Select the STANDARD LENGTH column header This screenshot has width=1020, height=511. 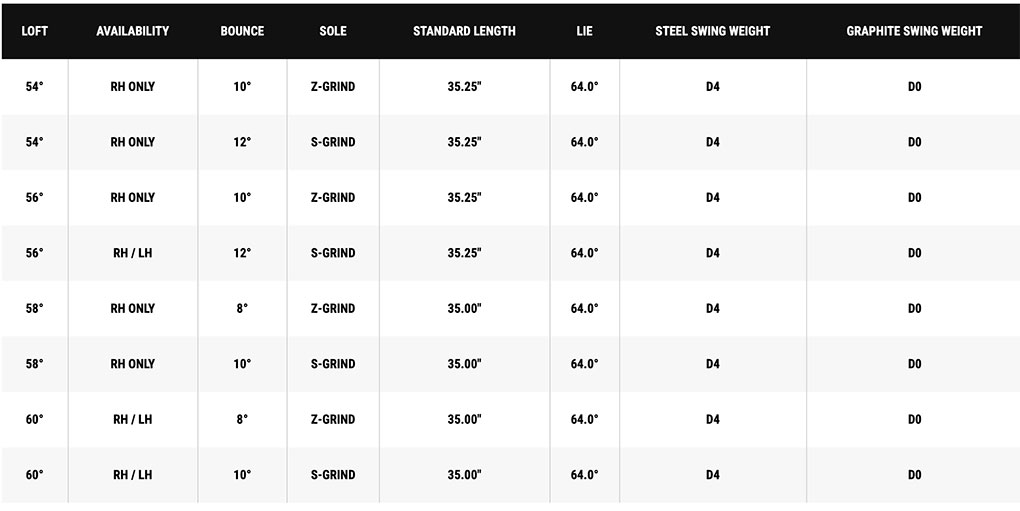[x=464, y=31]
